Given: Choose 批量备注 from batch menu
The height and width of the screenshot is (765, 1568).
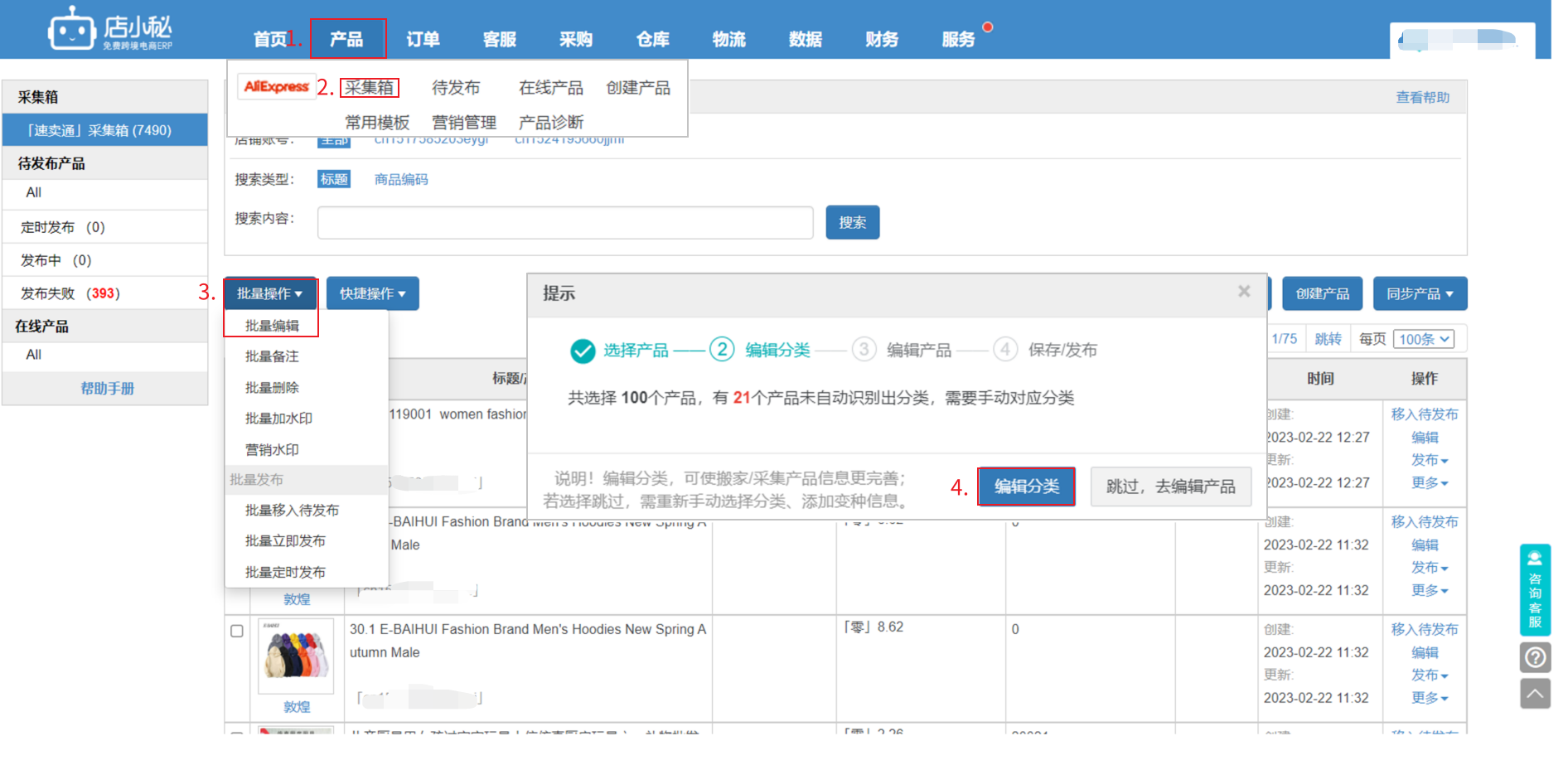Looking at the screenshot, I should click(272, 356).
